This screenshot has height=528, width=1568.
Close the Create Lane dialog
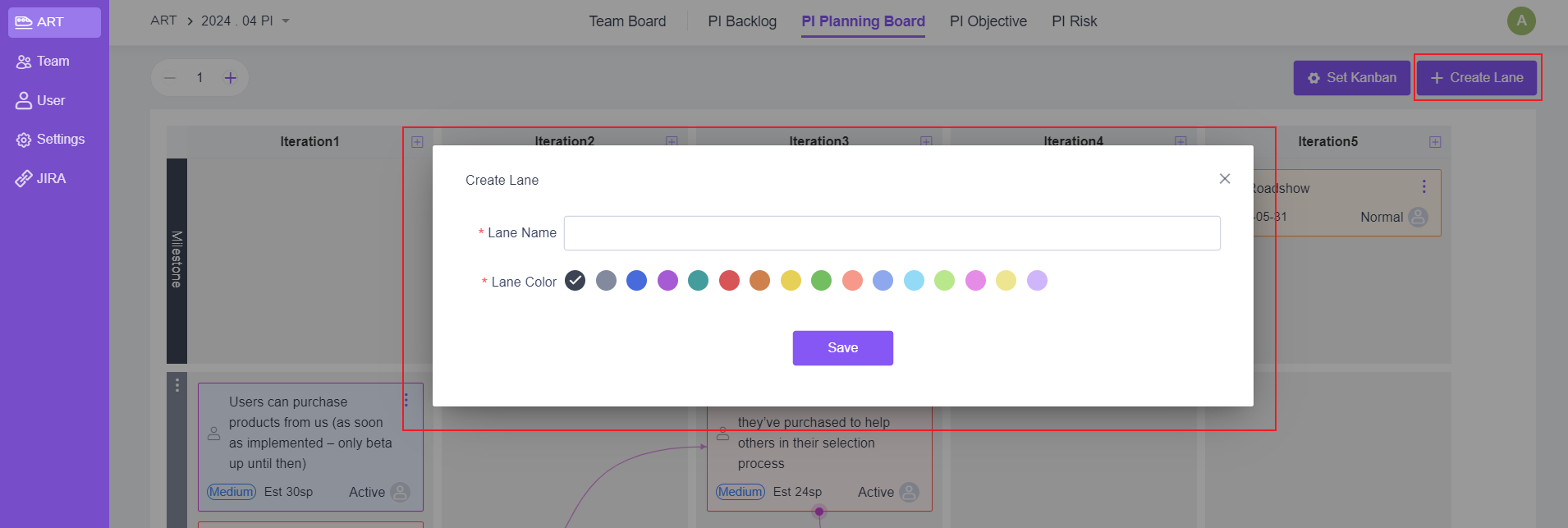pos(1224,179)
